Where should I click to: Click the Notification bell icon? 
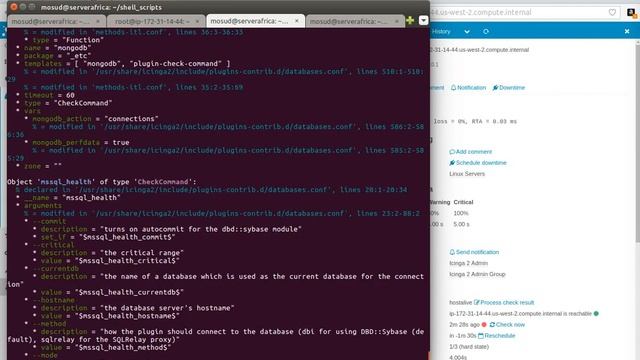click(453, 88)
